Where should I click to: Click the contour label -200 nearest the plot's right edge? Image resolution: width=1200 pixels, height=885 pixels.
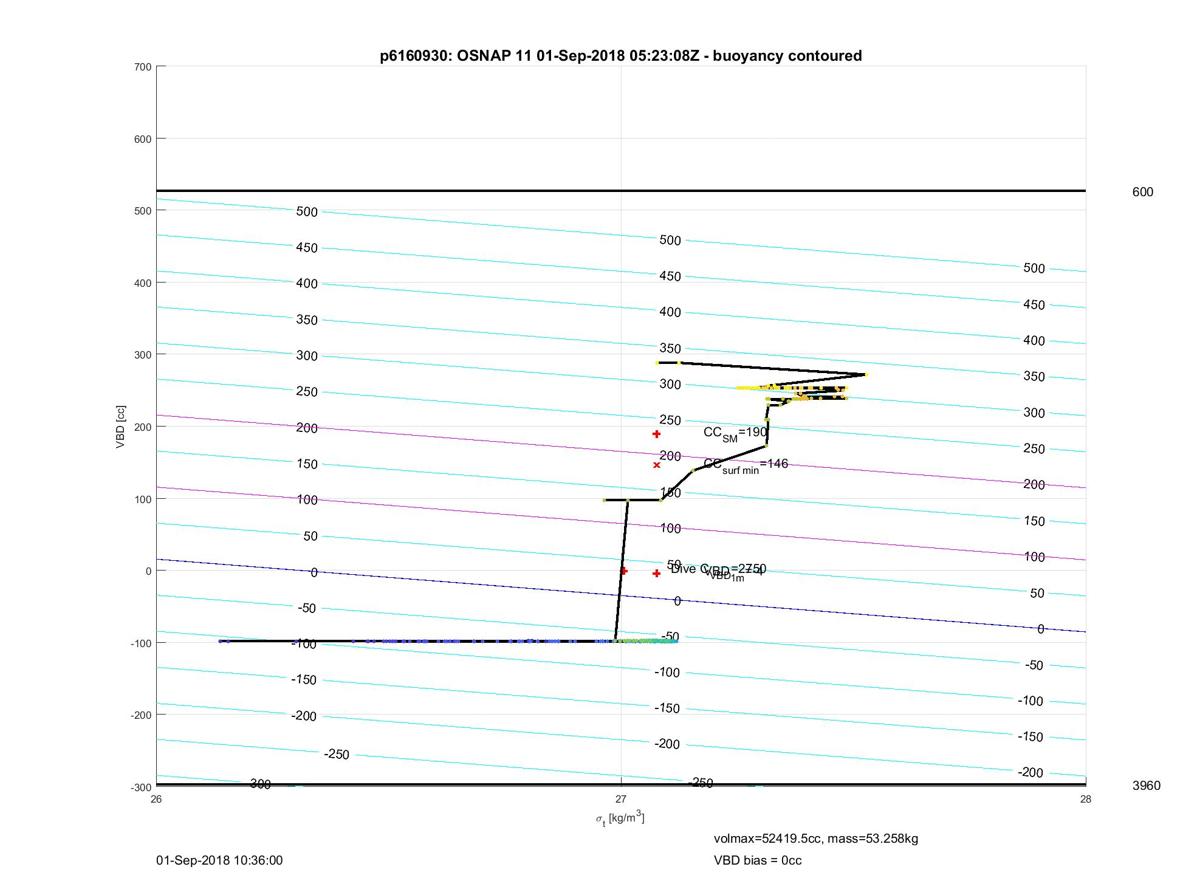1030,773
